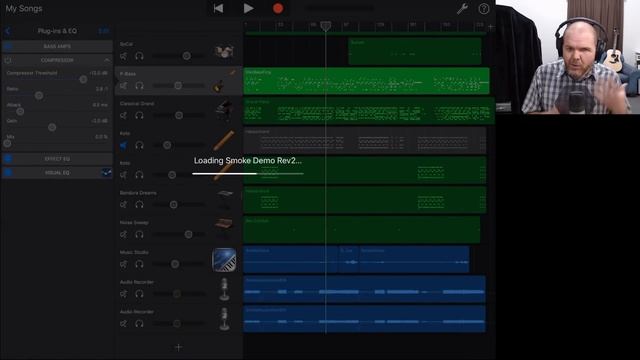This screenshot has height=360, width=640.
Task: Toggle the Effect EQ power switch
Action: [x=8, y=158]
